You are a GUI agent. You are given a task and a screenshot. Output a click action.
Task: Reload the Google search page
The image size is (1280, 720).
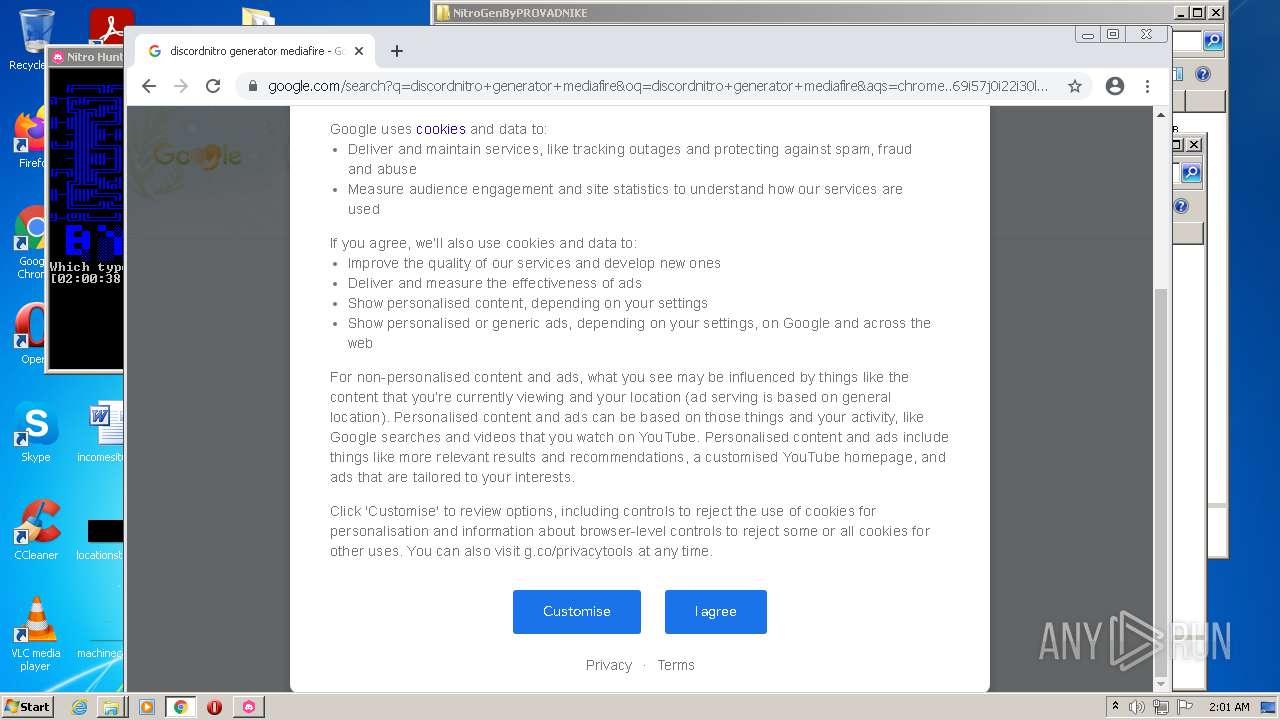coord(213,86)
